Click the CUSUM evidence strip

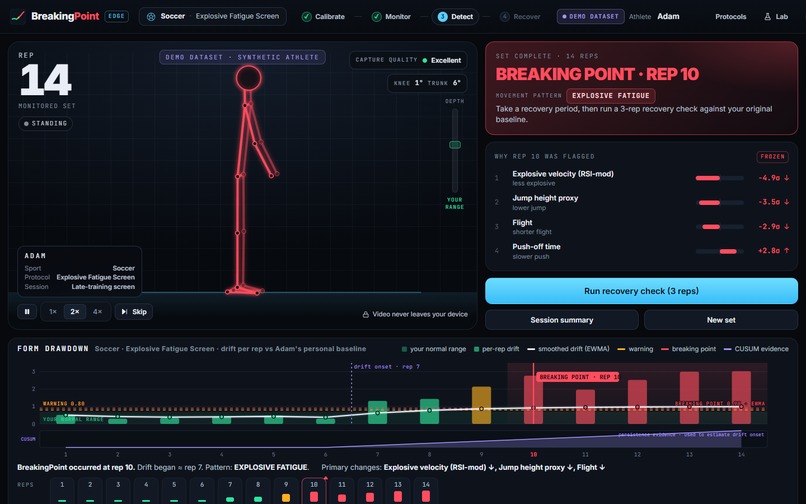pos(403,439)
